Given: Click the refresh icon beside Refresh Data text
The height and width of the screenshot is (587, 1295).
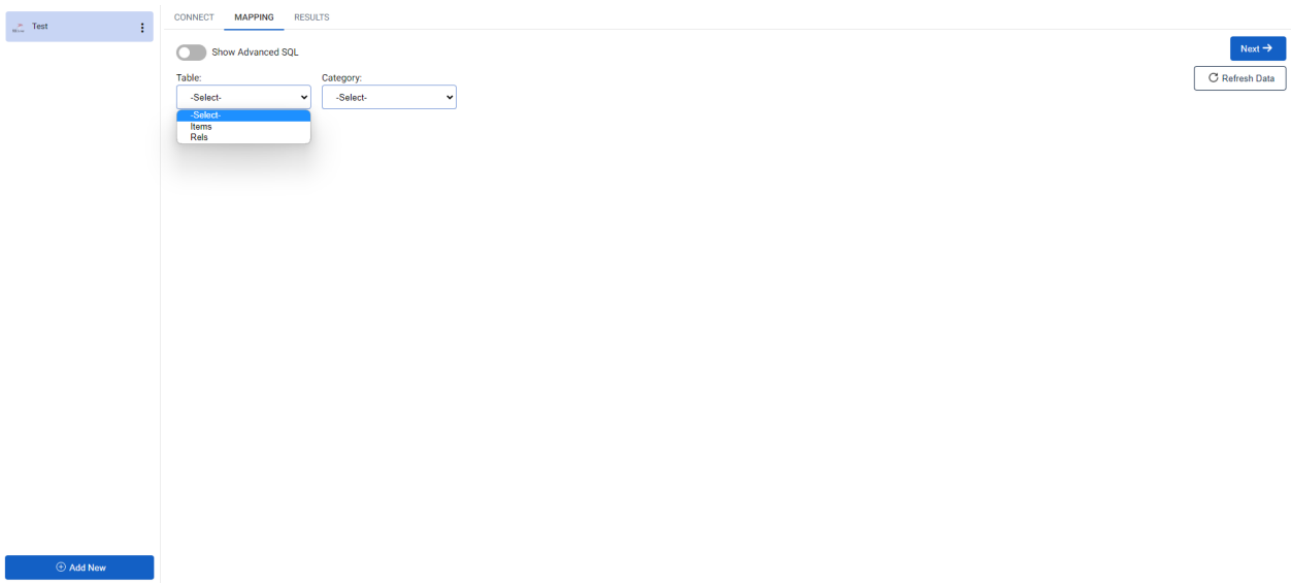Looking at the screenshot, I should click(1214, 78).
